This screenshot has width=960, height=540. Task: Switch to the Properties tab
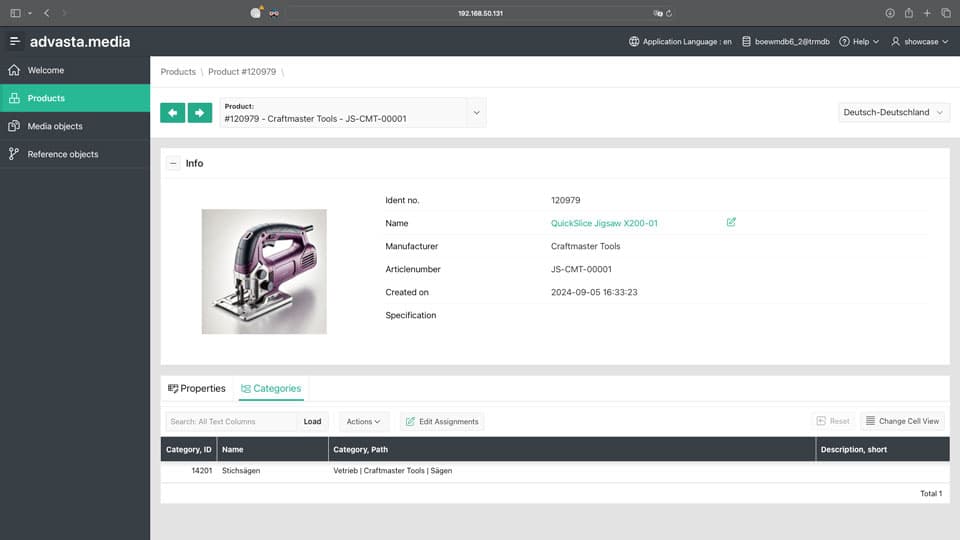click(197, 388)
